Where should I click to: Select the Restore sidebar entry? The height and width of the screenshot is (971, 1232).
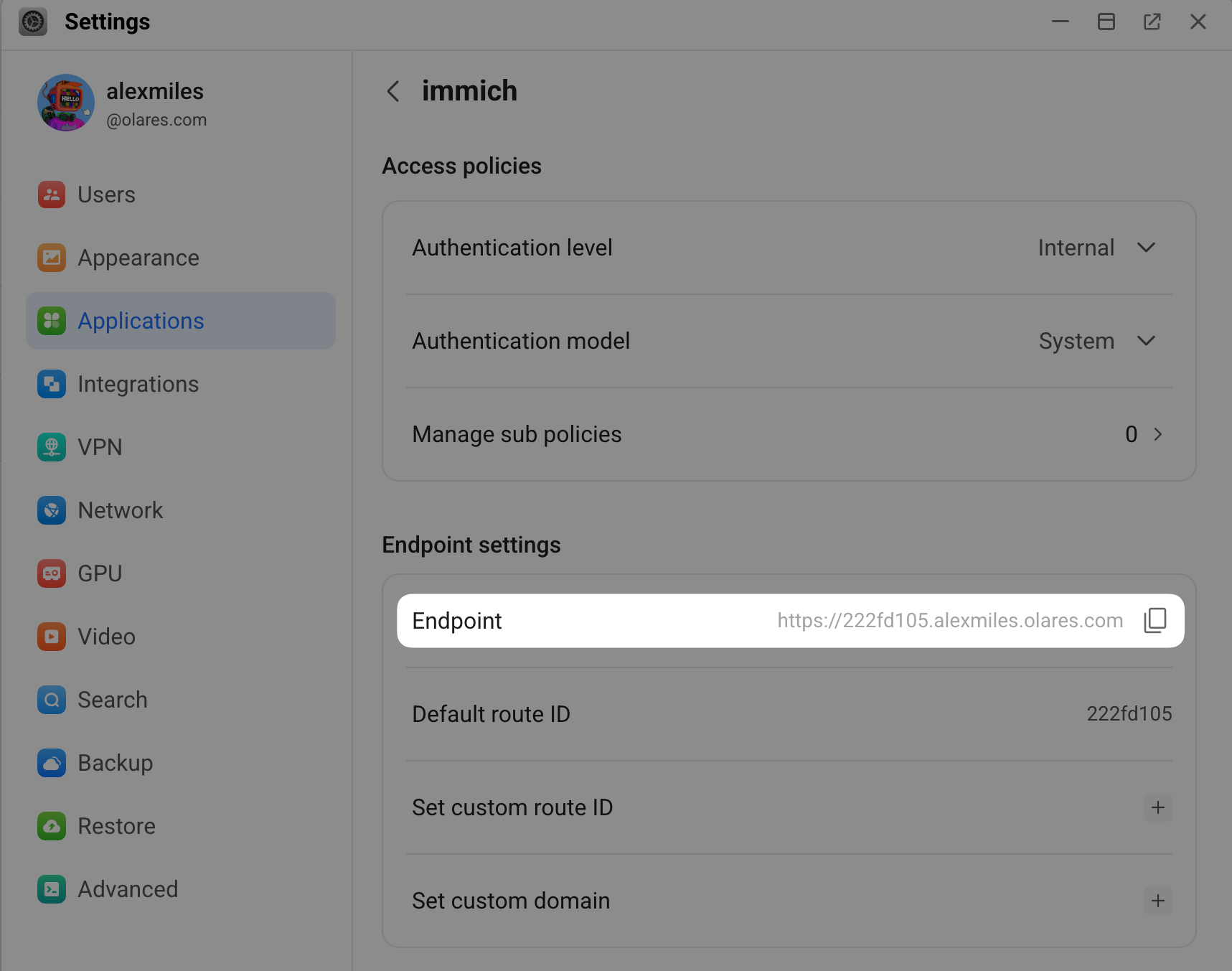[x=116, y=825]
